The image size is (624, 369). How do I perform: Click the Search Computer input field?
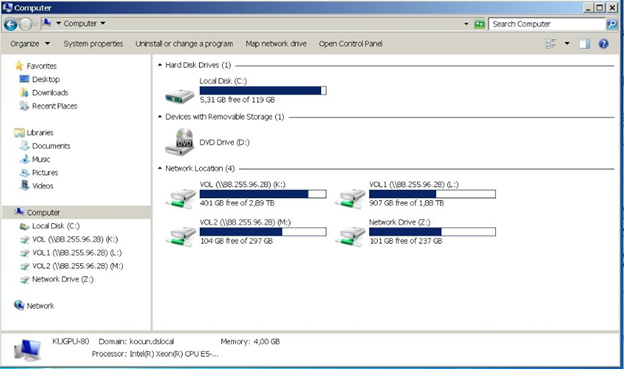(547, 24)
